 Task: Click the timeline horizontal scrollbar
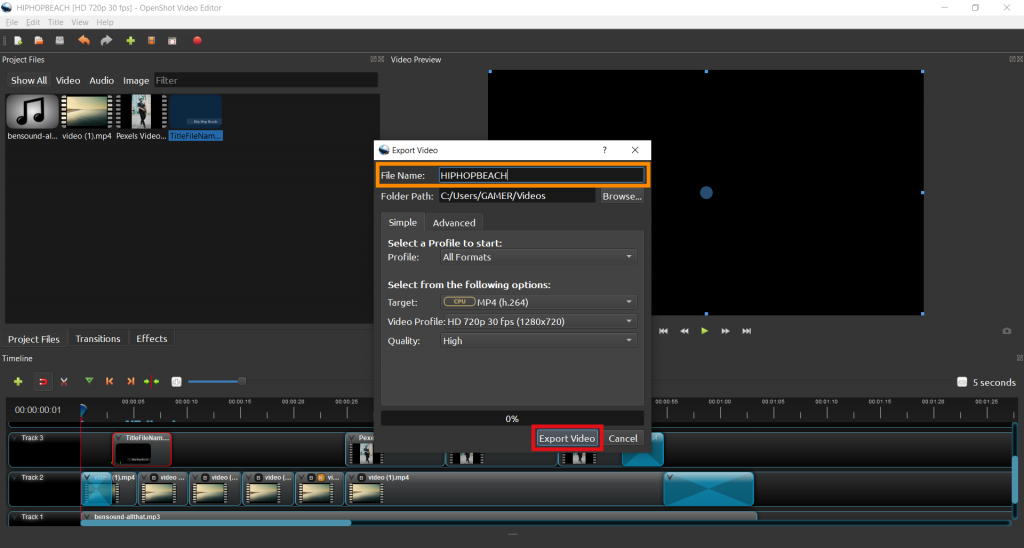(x=216, y=523)
